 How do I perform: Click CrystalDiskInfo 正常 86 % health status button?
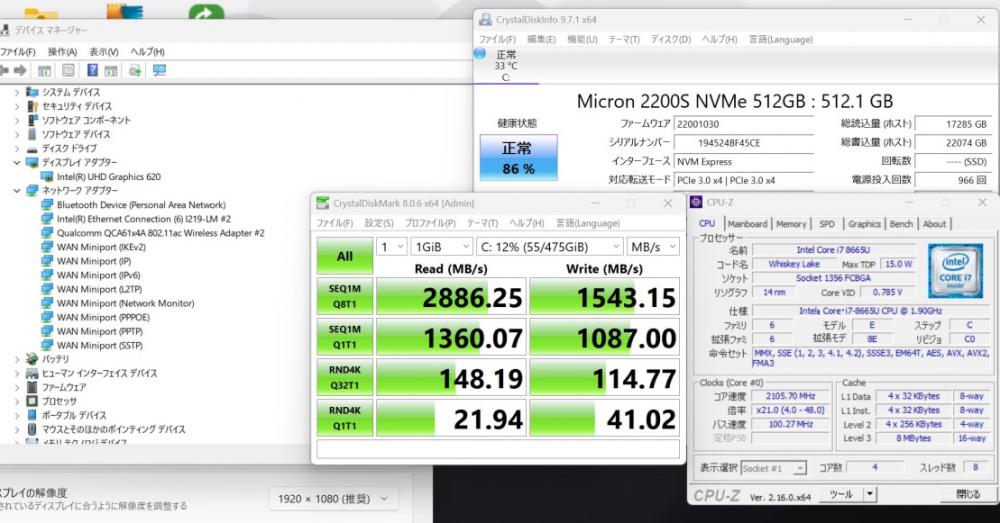[x=518, y=158]
